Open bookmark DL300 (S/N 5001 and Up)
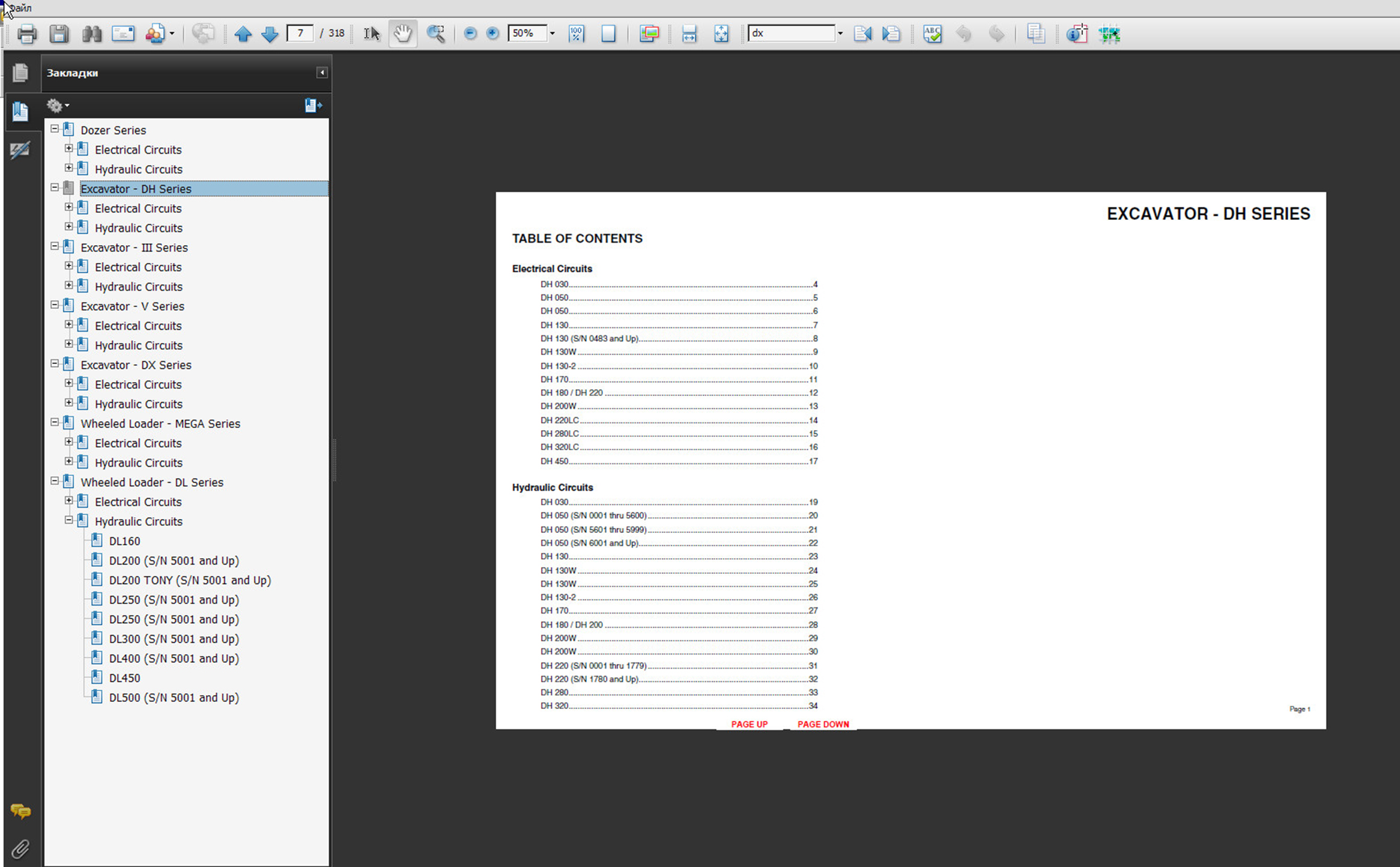The width and height of the screenshot is (1400, 867). pos(174,639)
